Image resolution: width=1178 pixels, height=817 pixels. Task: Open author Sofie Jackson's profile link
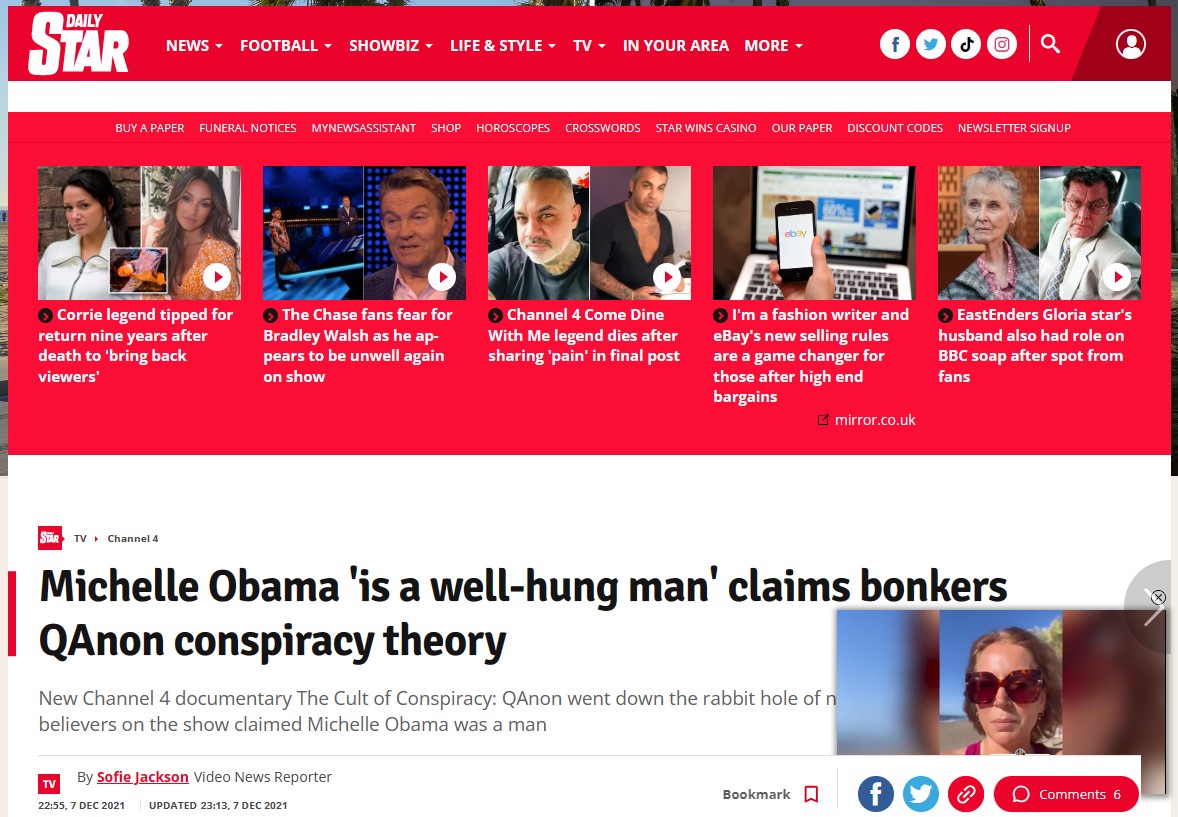[x=143, y=777]
